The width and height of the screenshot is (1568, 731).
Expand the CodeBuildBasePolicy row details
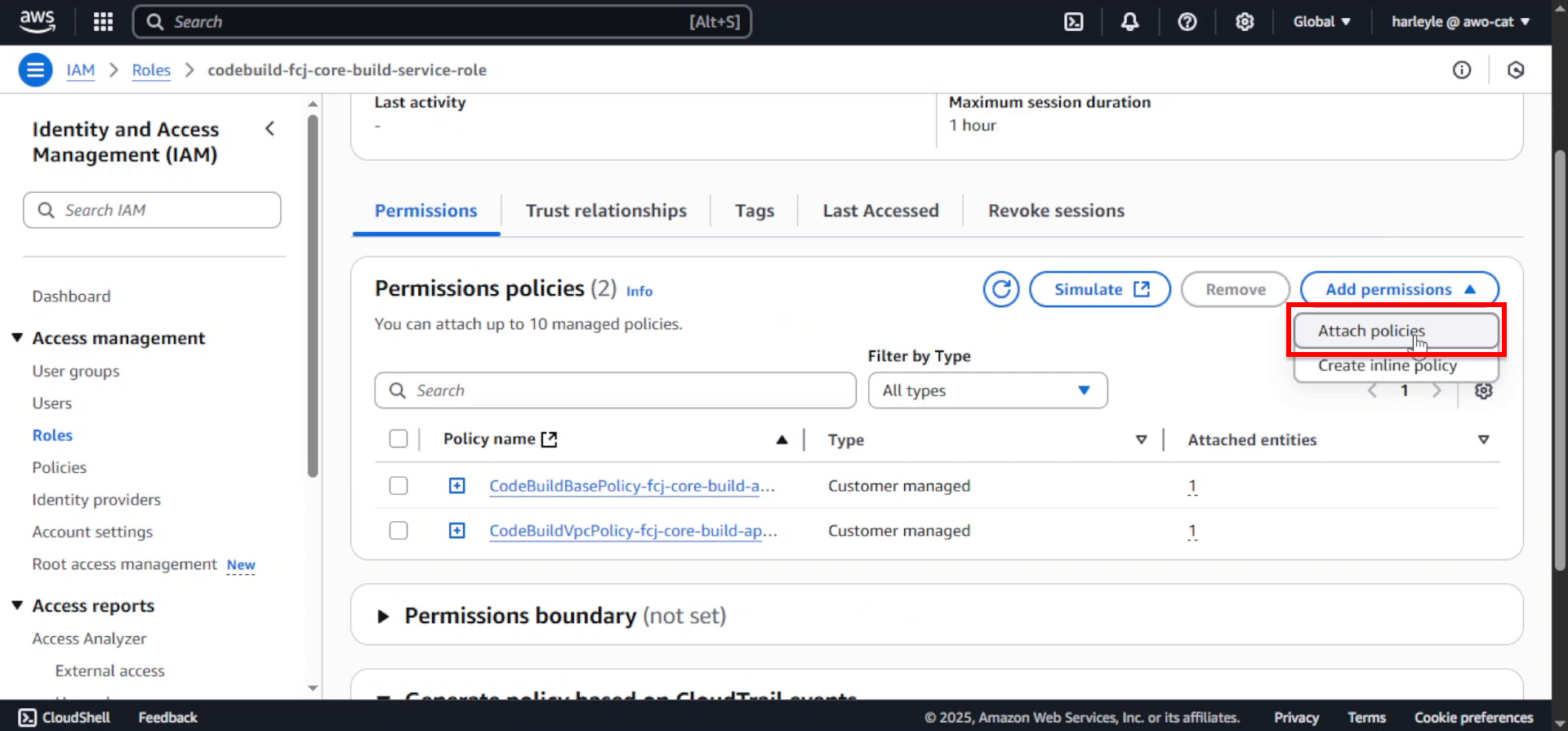pos(457,486)
